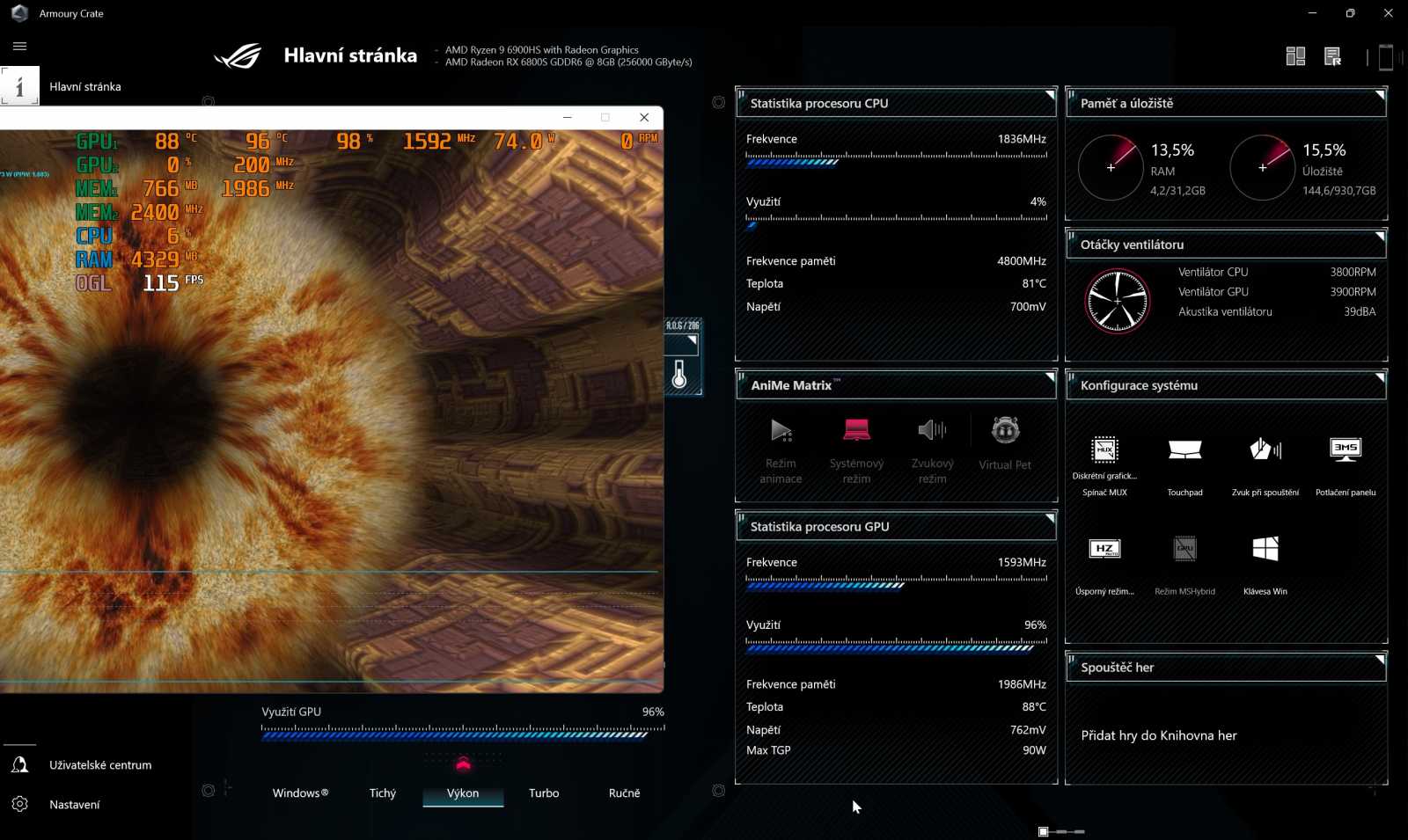Toggle Režim MSHybrid option
The image size is (1408, 840).
tap(1184, 566)
